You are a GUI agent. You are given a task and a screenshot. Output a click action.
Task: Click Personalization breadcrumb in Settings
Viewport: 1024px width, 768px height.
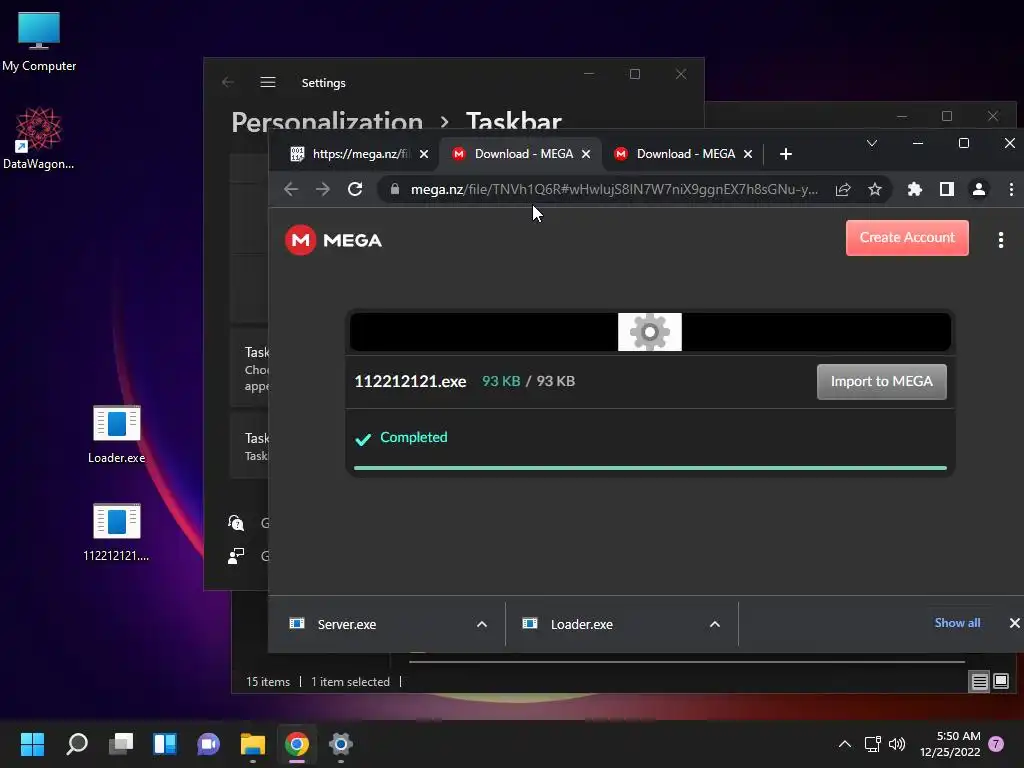(x=327, y=122)
